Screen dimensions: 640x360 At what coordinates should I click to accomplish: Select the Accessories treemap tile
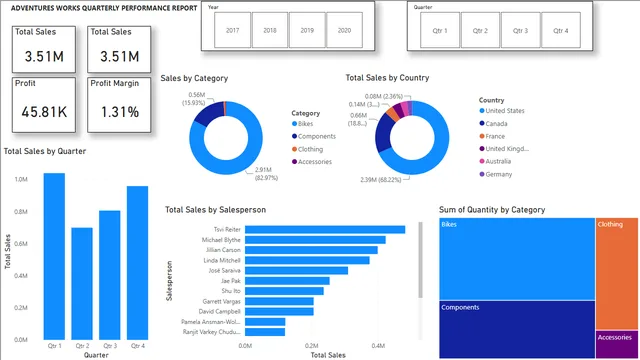[617, 344]
